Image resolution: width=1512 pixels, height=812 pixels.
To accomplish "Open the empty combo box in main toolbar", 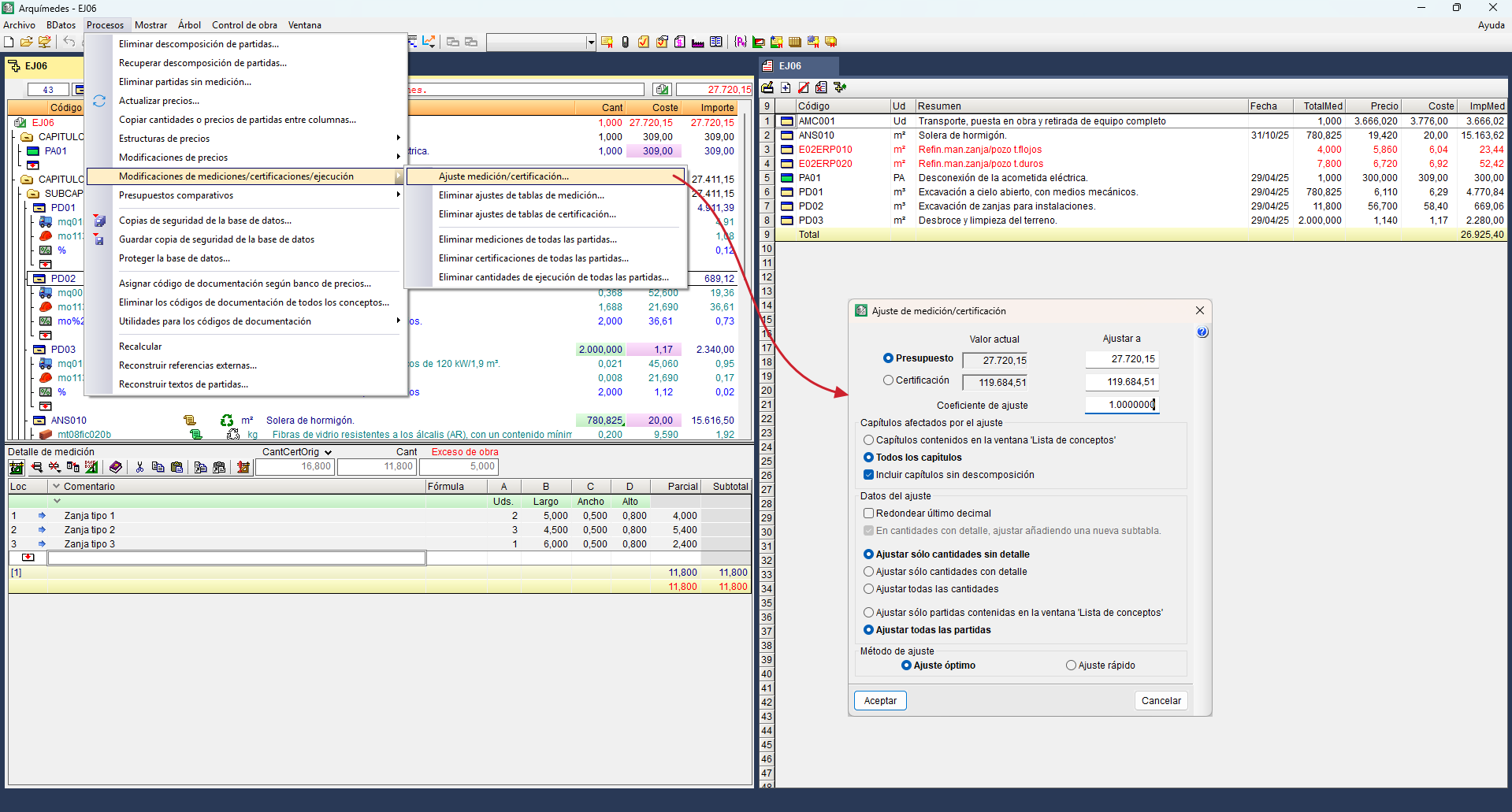I will (591, 43).
